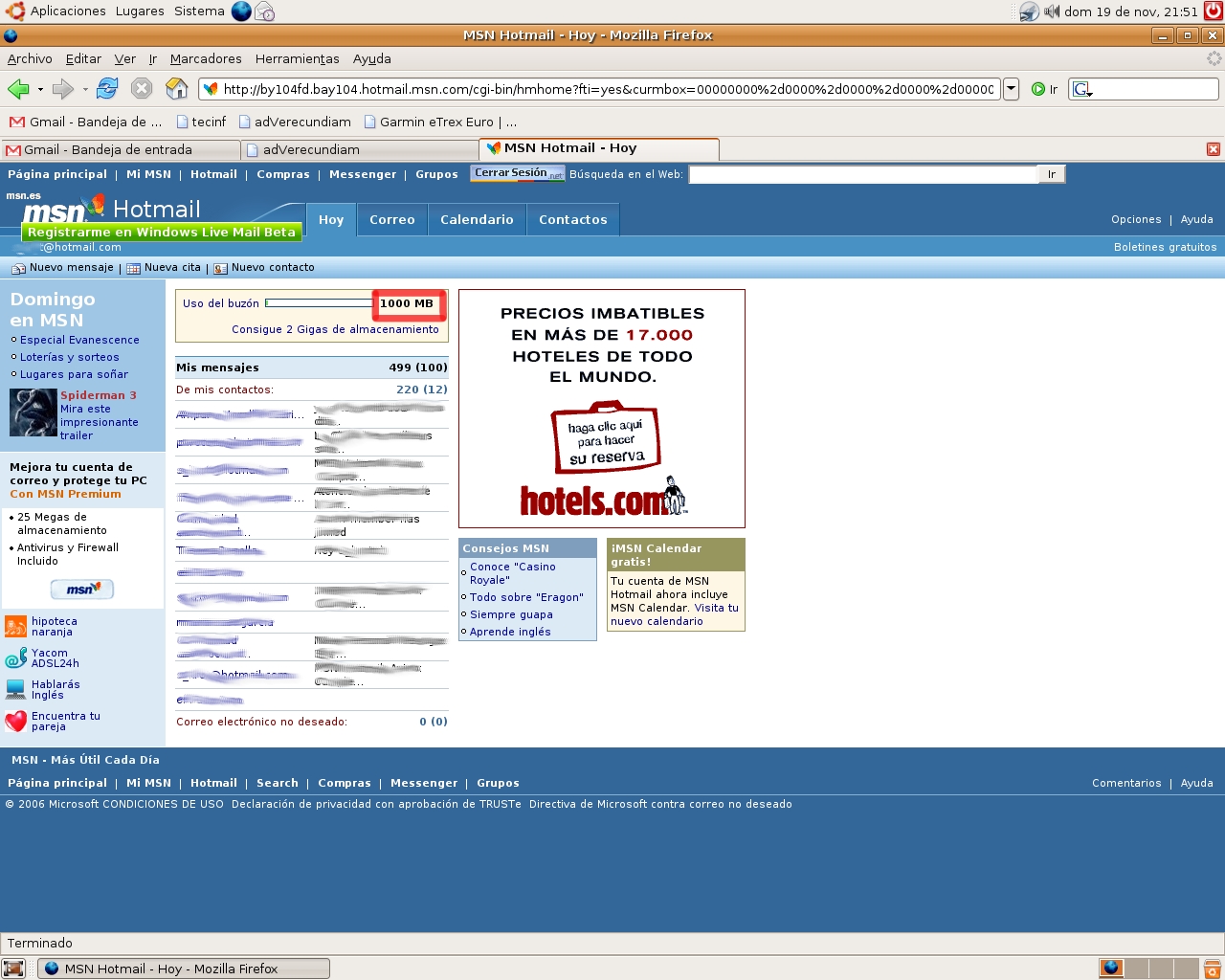Open the search engine selector dropdown

tap(1082, 89)
